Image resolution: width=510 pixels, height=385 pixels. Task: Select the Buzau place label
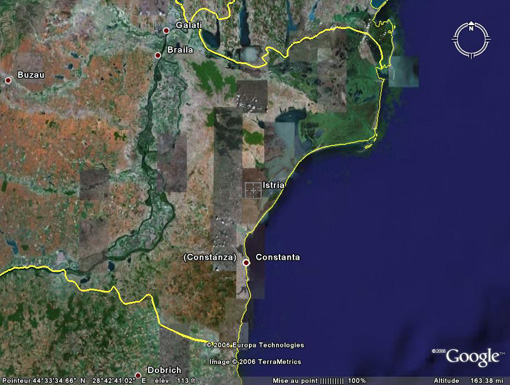click(x=31, y=75)
